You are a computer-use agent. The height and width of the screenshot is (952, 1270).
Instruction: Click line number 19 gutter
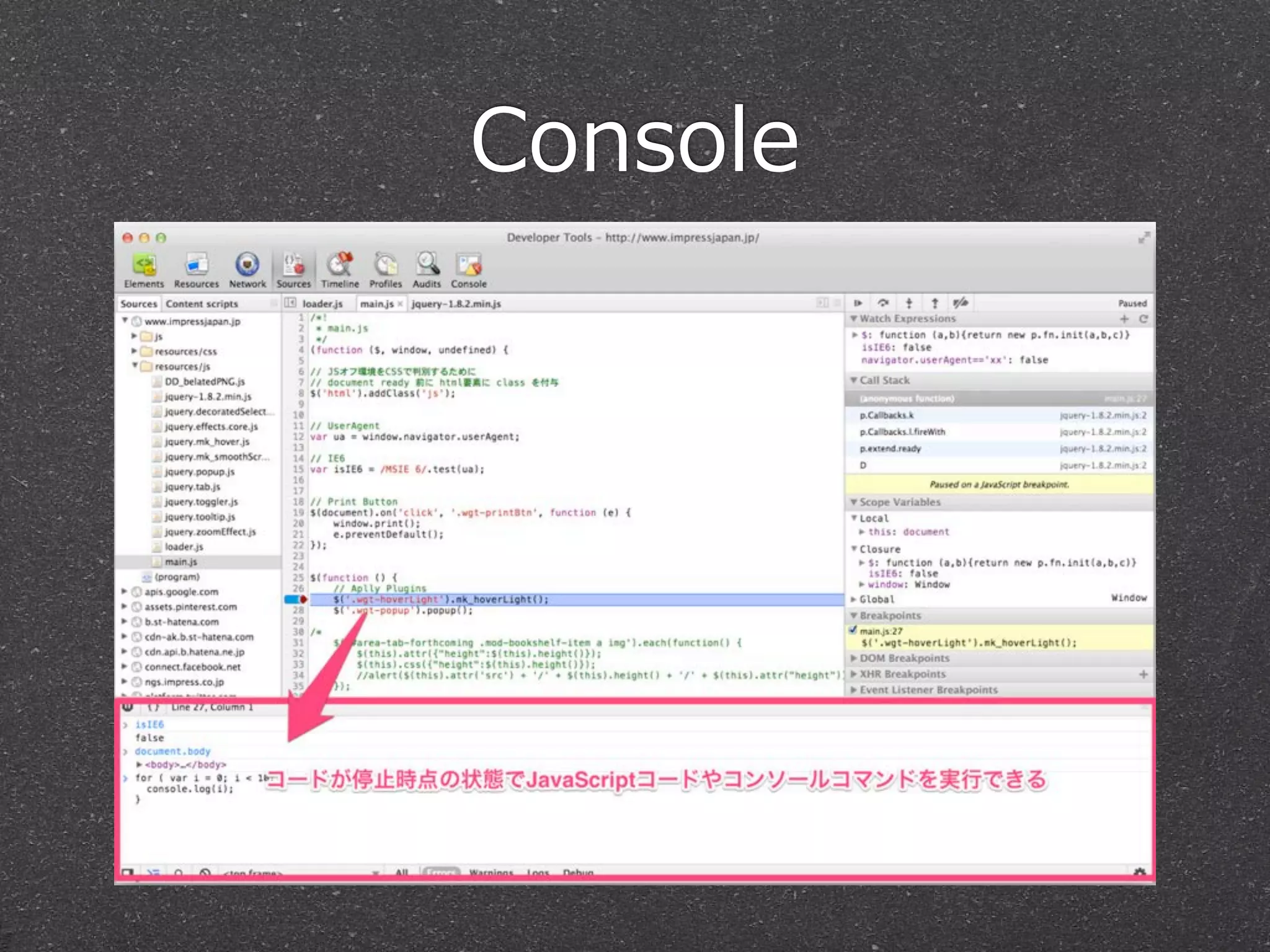298,513
